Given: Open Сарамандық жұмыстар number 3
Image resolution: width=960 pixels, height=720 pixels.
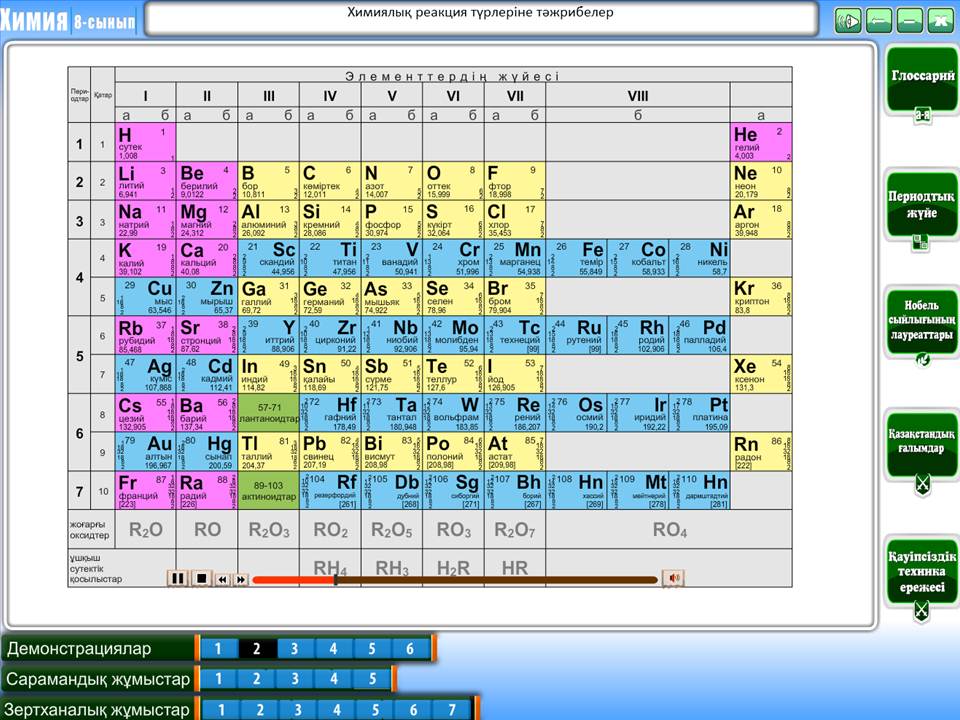Looking at the screenshot, I should (295, 679).
